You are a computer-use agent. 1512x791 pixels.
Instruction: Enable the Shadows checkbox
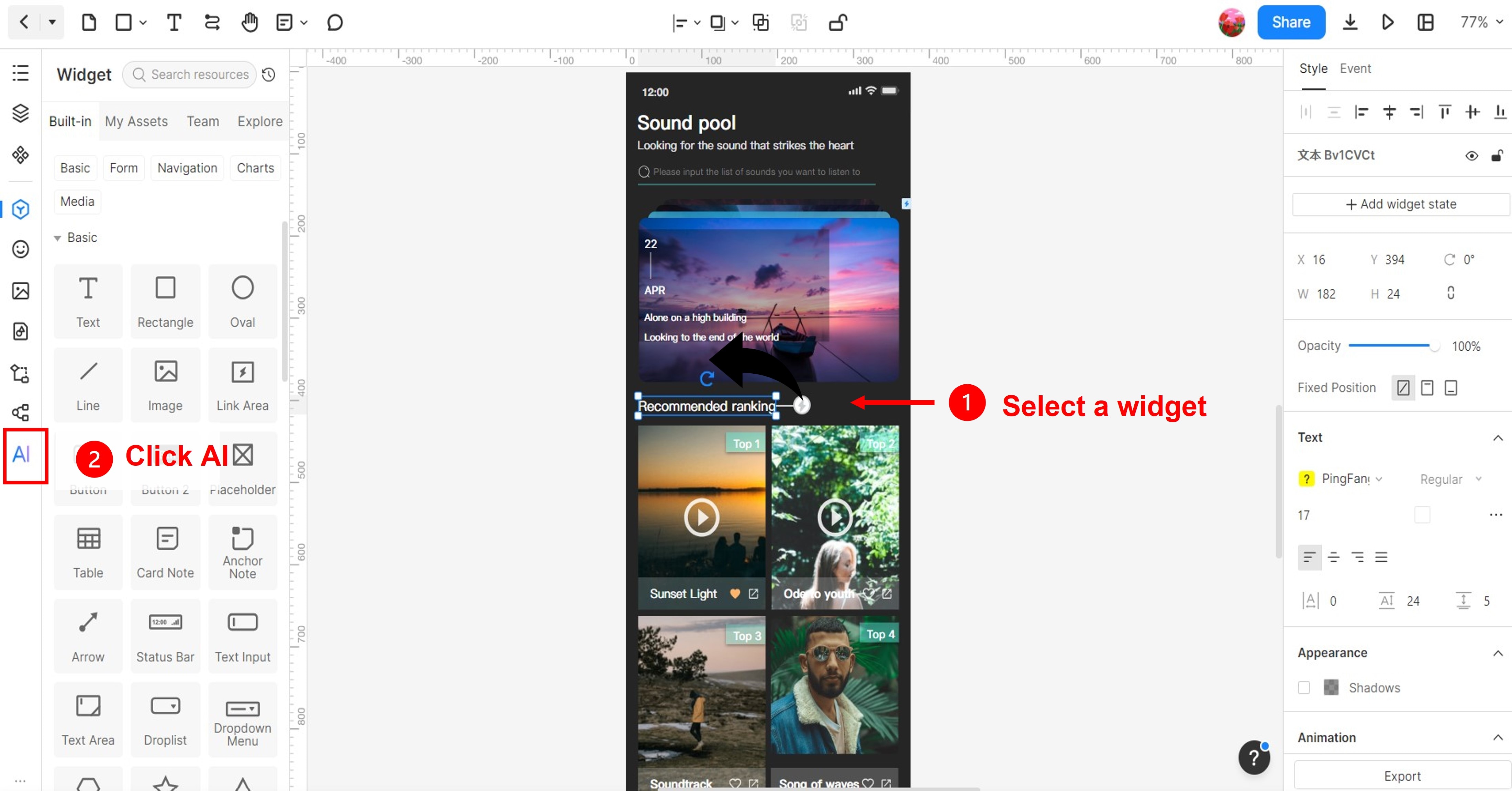[x=1304, y=688]
